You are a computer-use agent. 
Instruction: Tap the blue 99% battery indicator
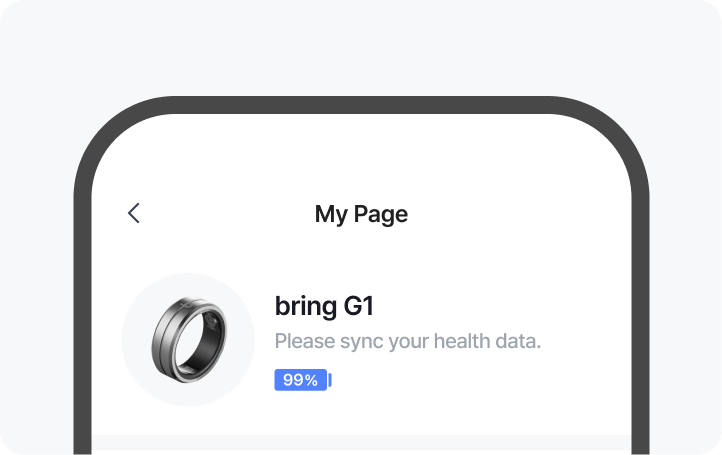(302, 380)
